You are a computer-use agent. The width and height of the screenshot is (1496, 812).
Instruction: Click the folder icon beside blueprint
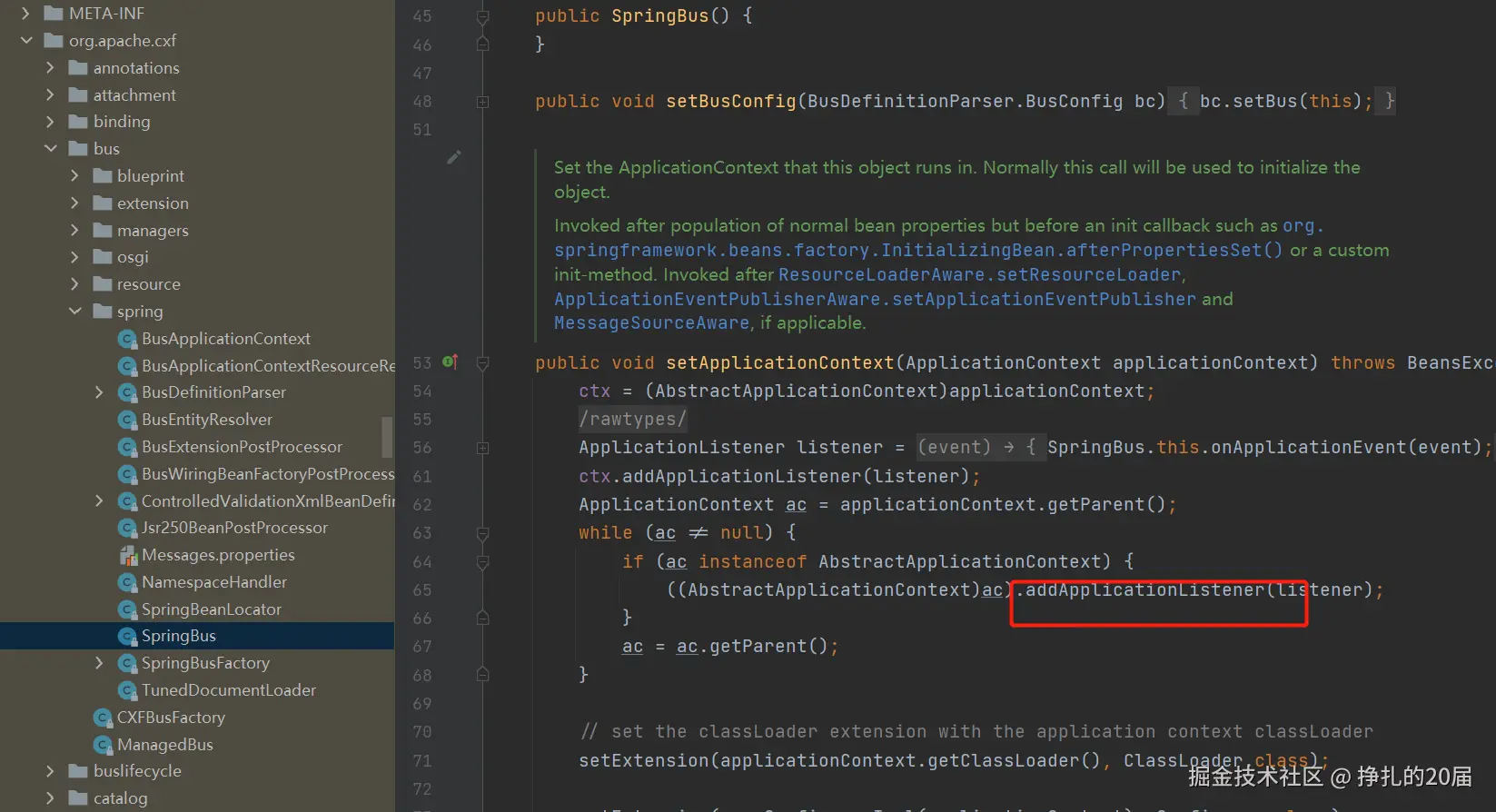[x=103, y=176]
